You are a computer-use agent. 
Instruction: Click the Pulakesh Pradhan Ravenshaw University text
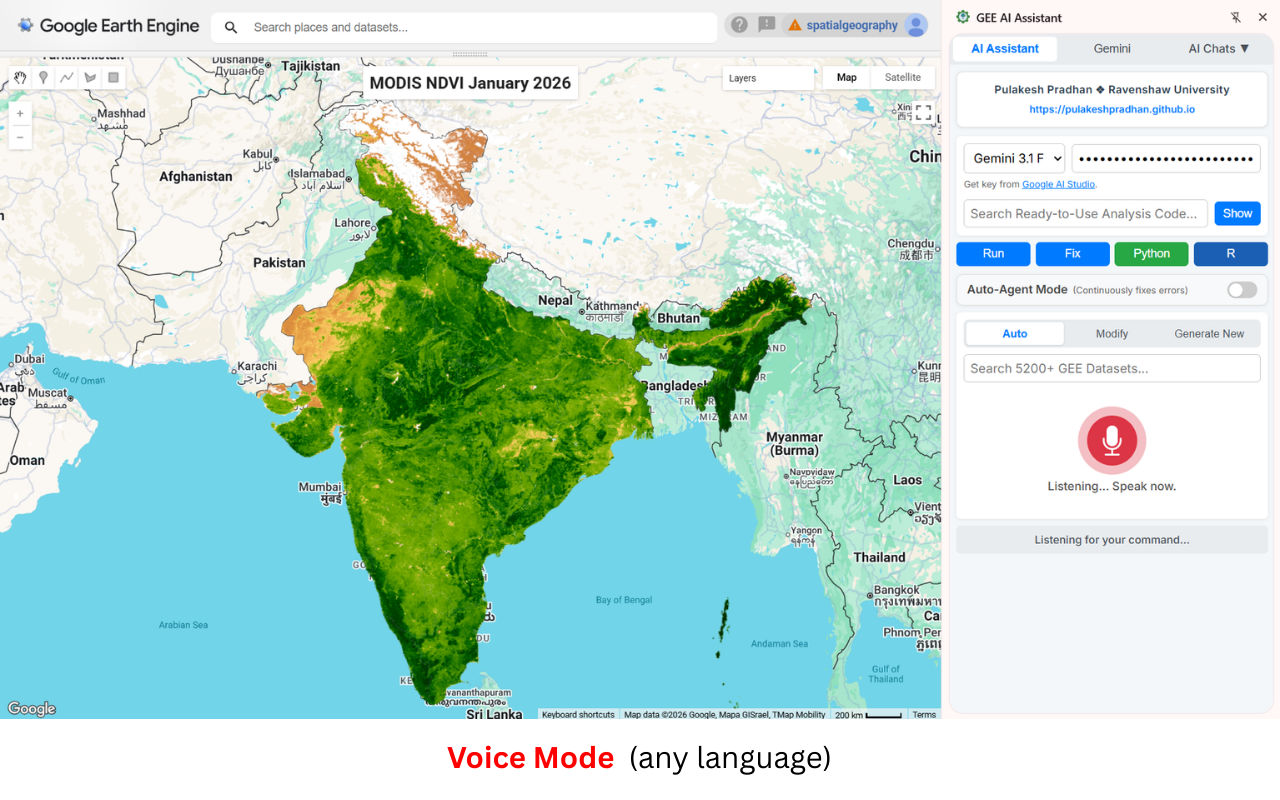1112,89
